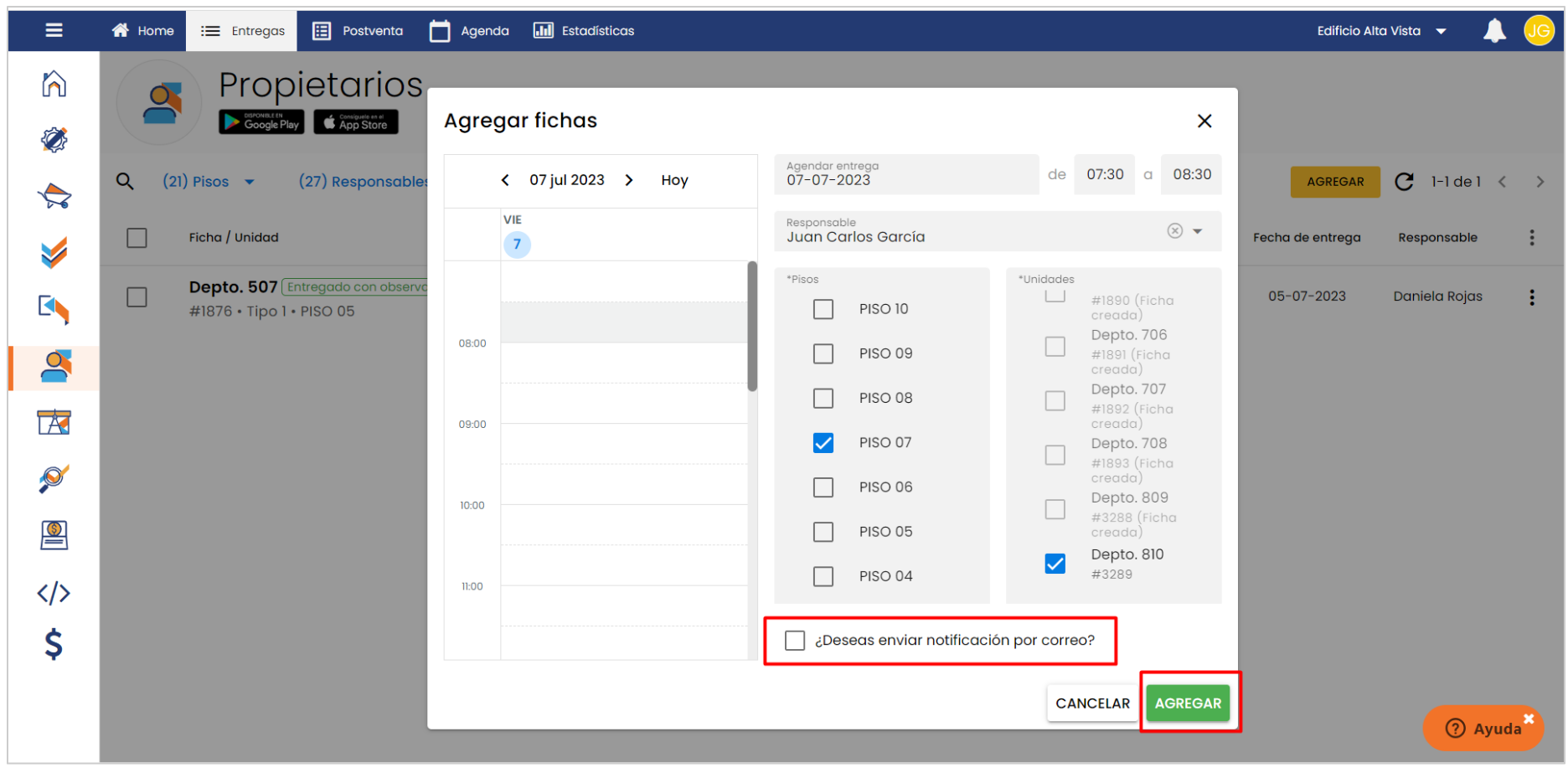Click the calendar vertical scrollbar
The width and height of the screenshot is (1568, 768).
[752, 327]
